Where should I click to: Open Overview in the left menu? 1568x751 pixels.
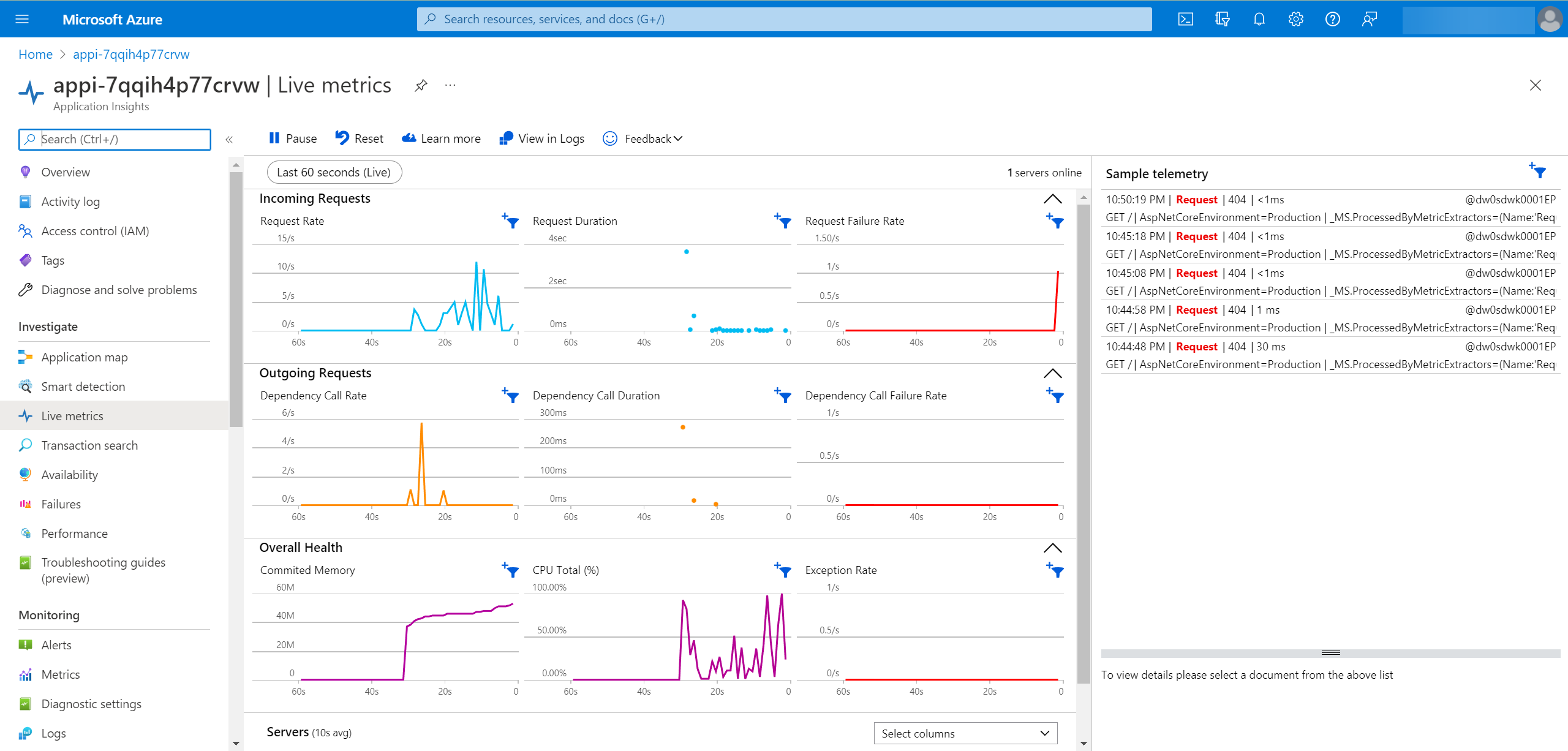[114, 172]
